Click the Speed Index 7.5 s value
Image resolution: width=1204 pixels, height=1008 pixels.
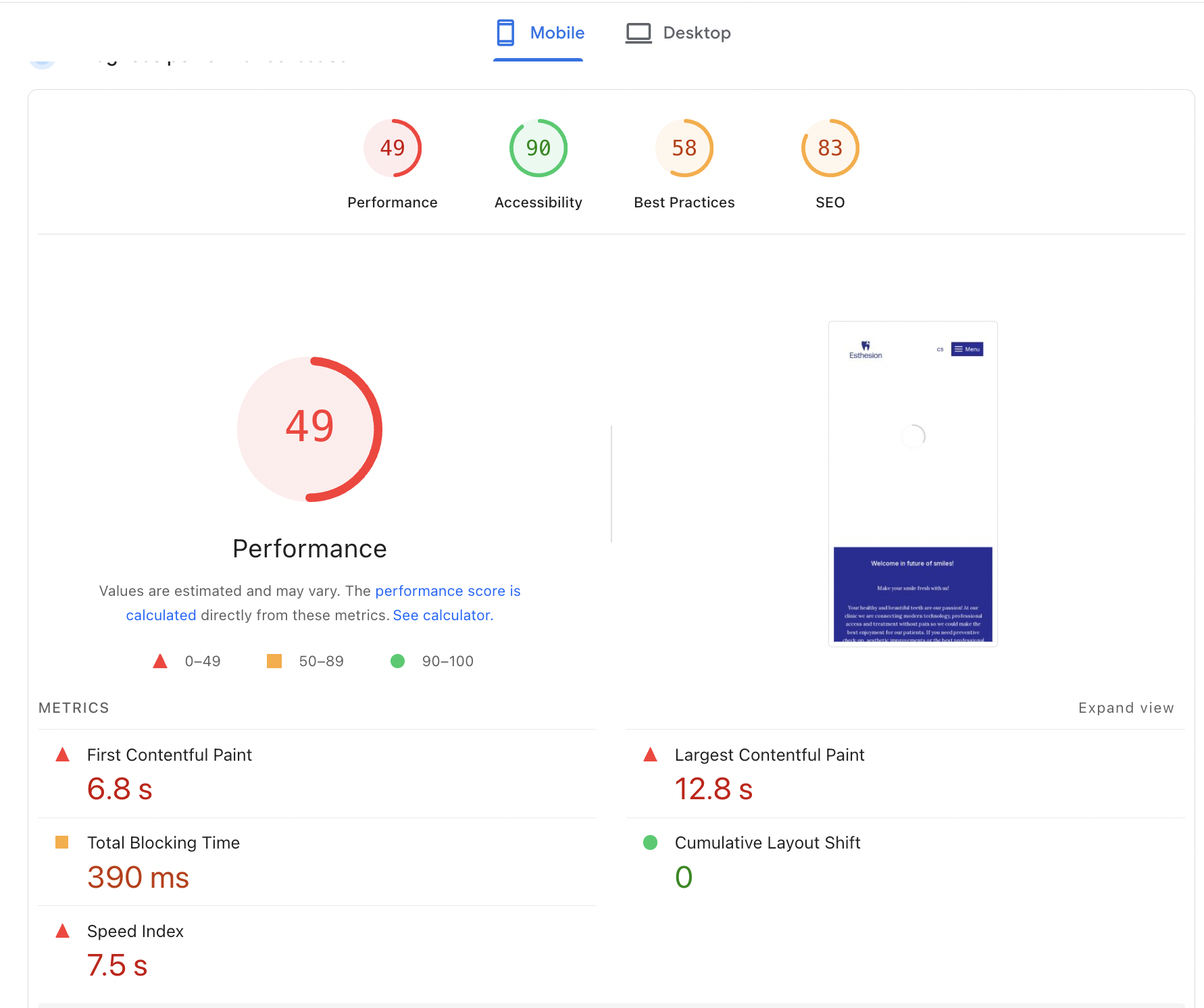pyautogui.click(x=117, y=965)
